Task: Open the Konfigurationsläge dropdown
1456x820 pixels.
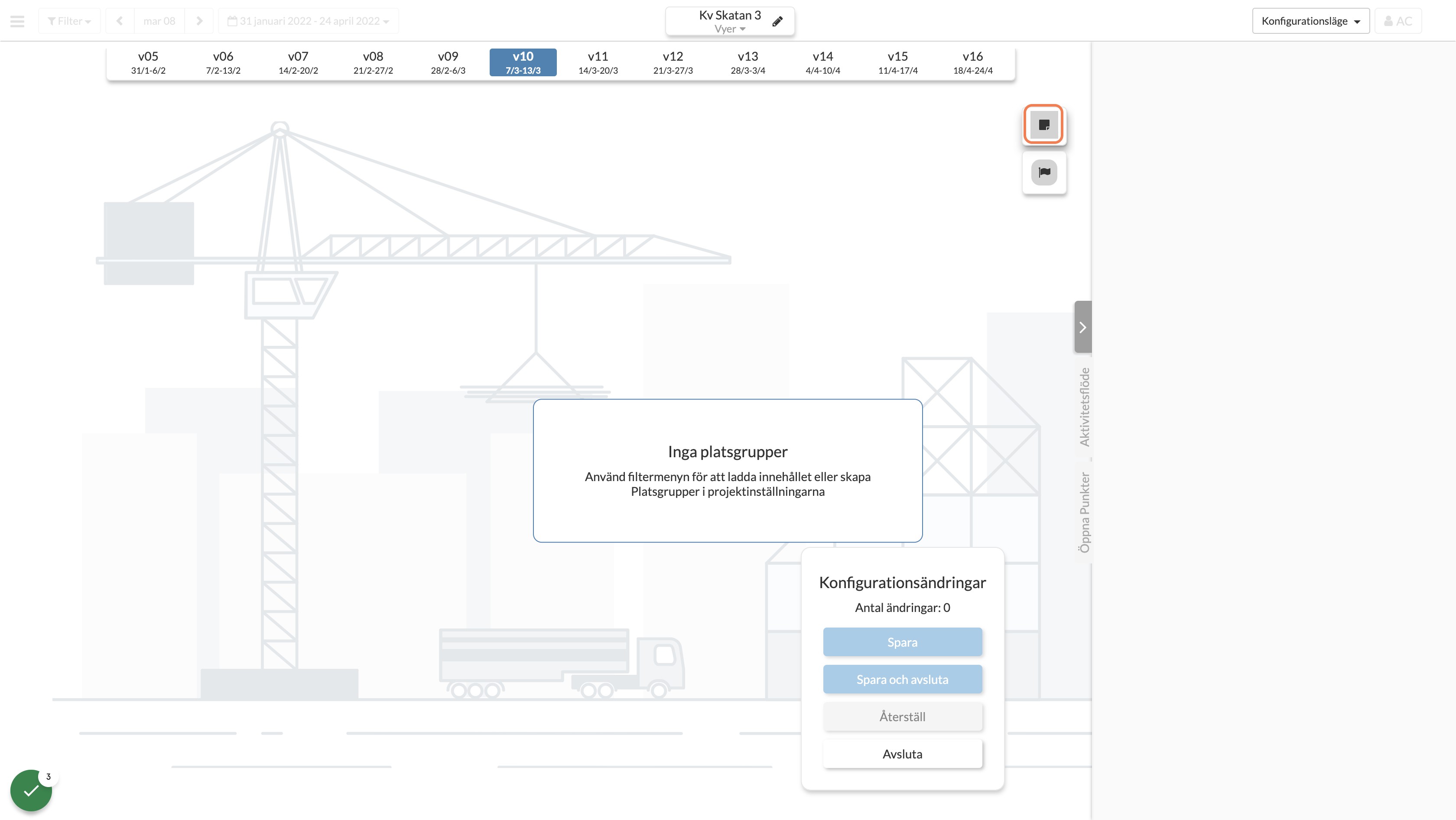Action: coord(1311,21)
